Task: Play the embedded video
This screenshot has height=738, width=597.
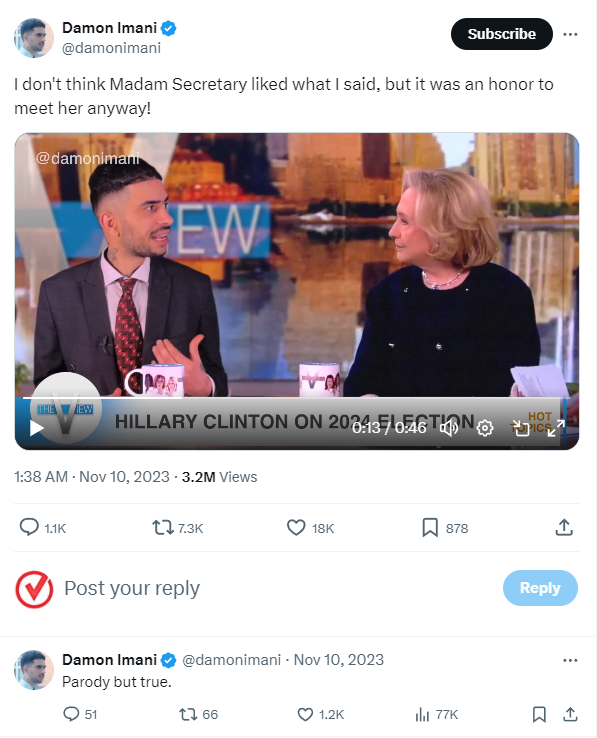Action: point(37,428)
